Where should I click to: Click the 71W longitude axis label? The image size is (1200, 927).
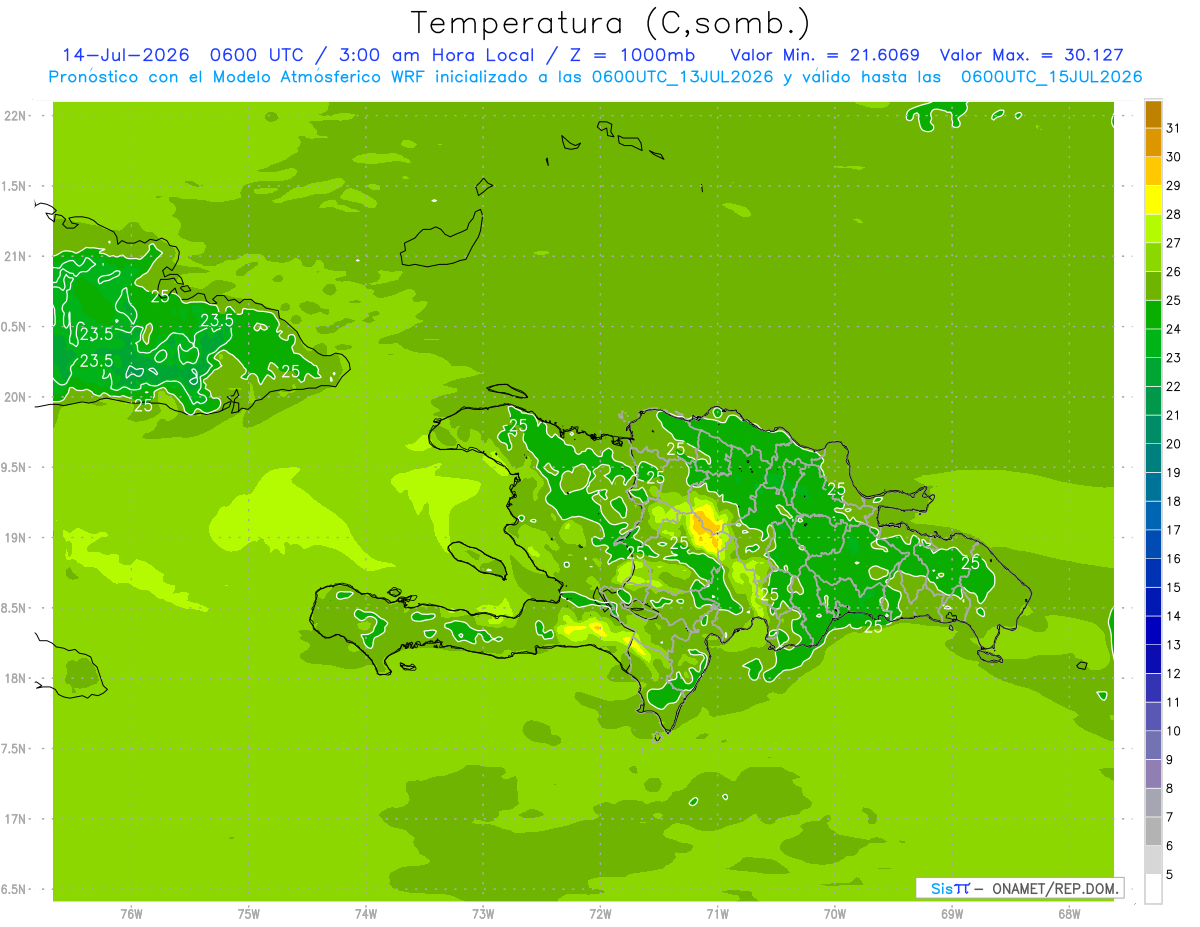point(717,913)
